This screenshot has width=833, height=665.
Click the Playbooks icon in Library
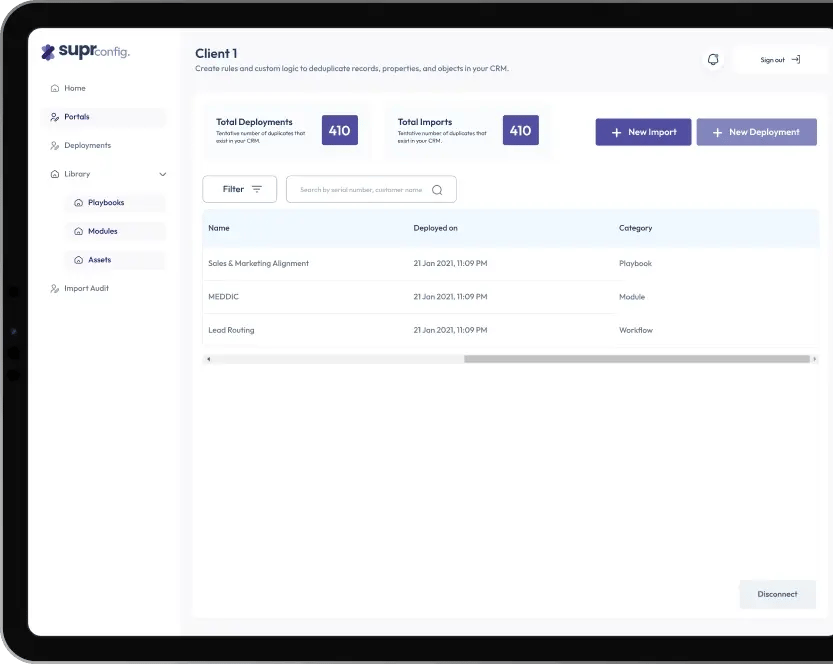pyautogui.click(x=79, y=203)
